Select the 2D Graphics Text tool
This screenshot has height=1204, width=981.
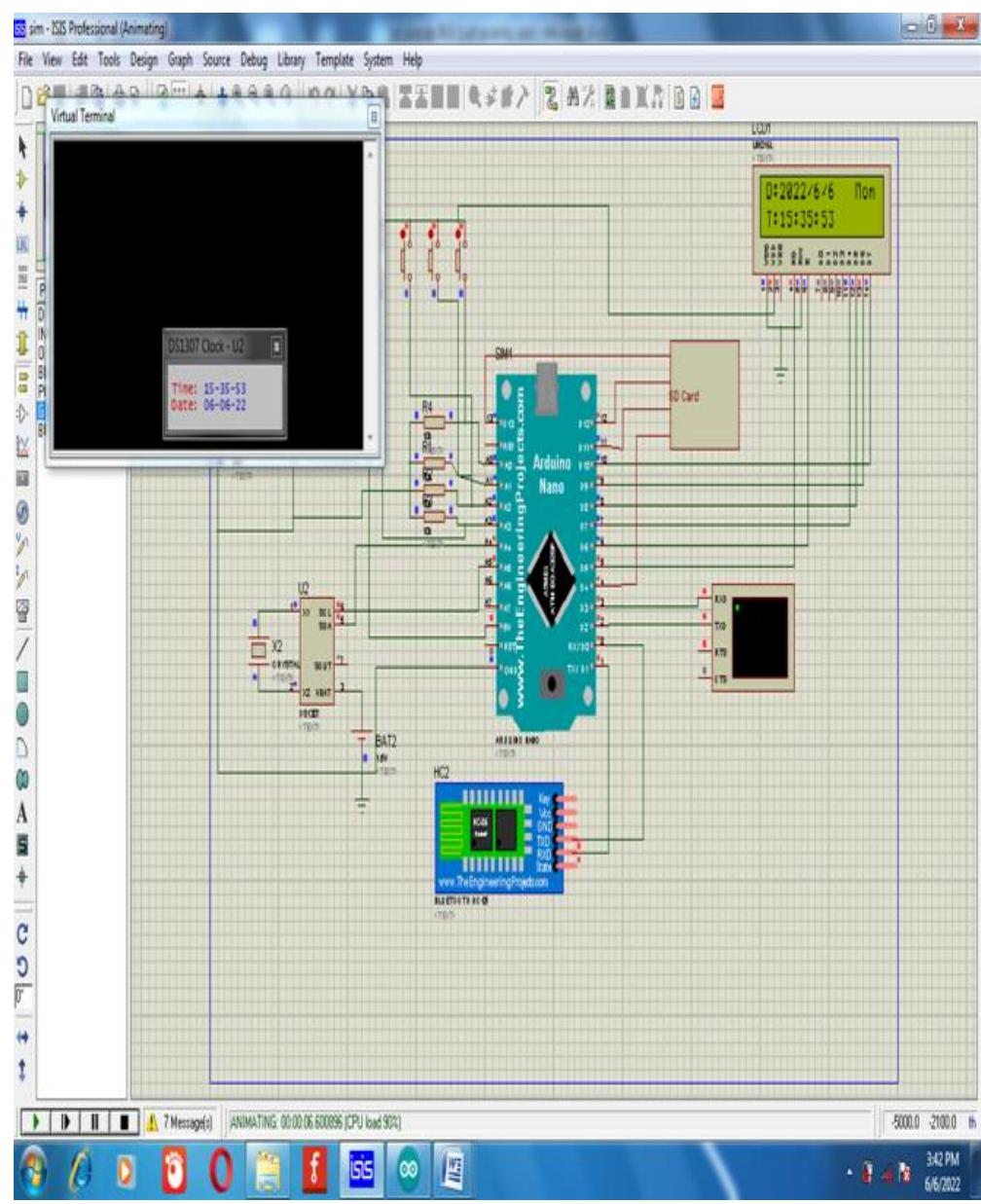point(21,813)
